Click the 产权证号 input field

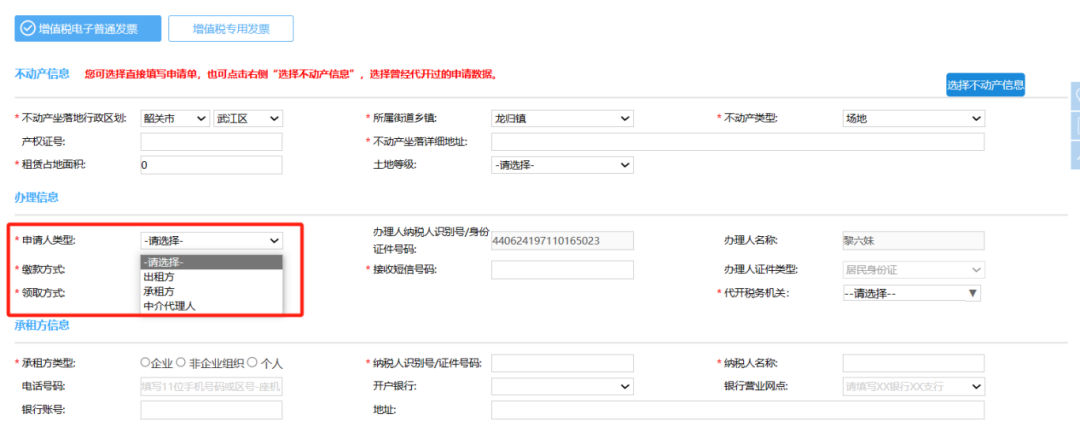point(211,142)
